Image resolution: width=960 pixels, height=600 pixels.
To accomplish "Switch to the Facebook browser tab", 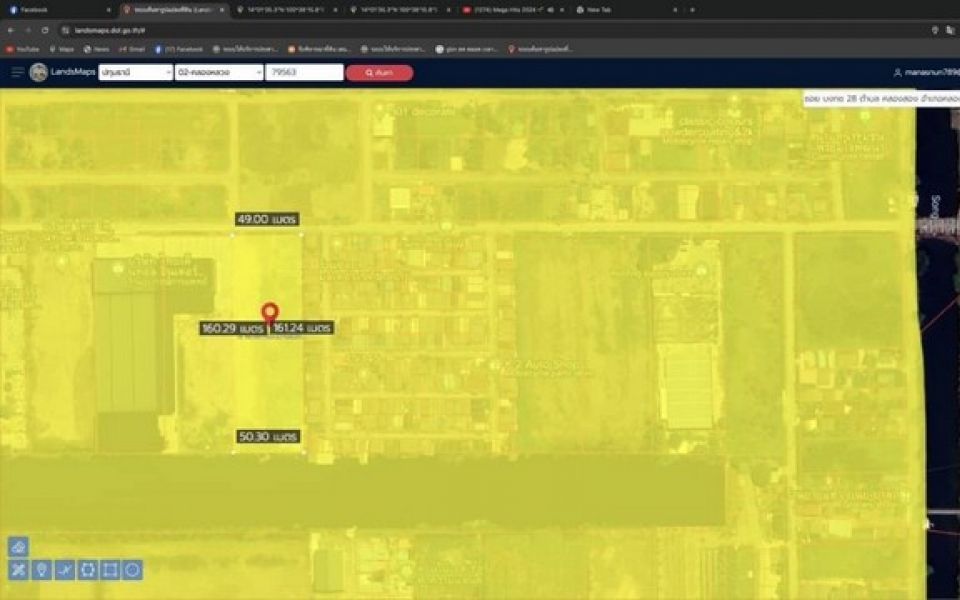I will (55, 9).
